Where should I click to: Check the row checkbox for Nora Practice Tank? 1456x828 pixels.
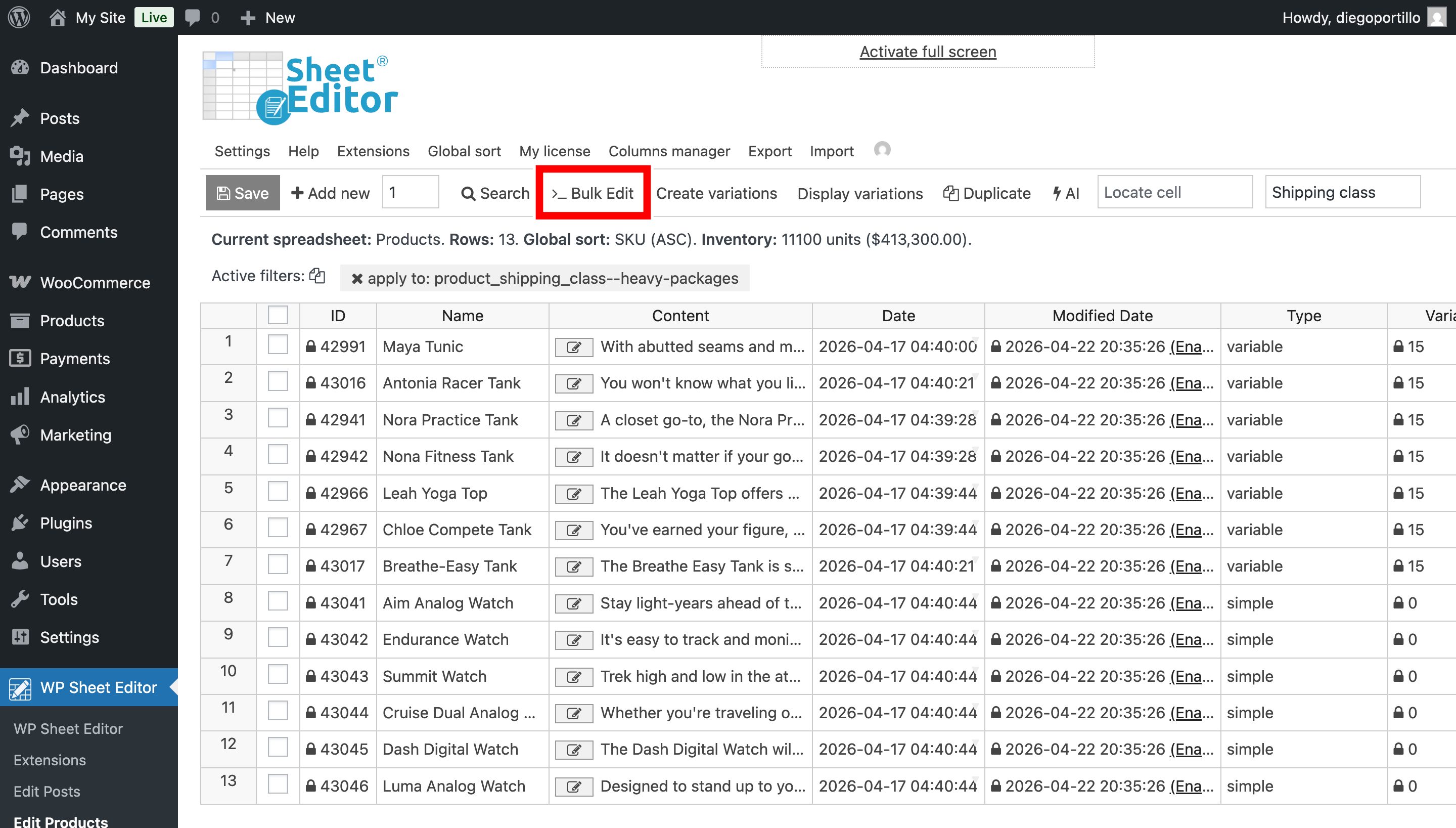[278, 418]
